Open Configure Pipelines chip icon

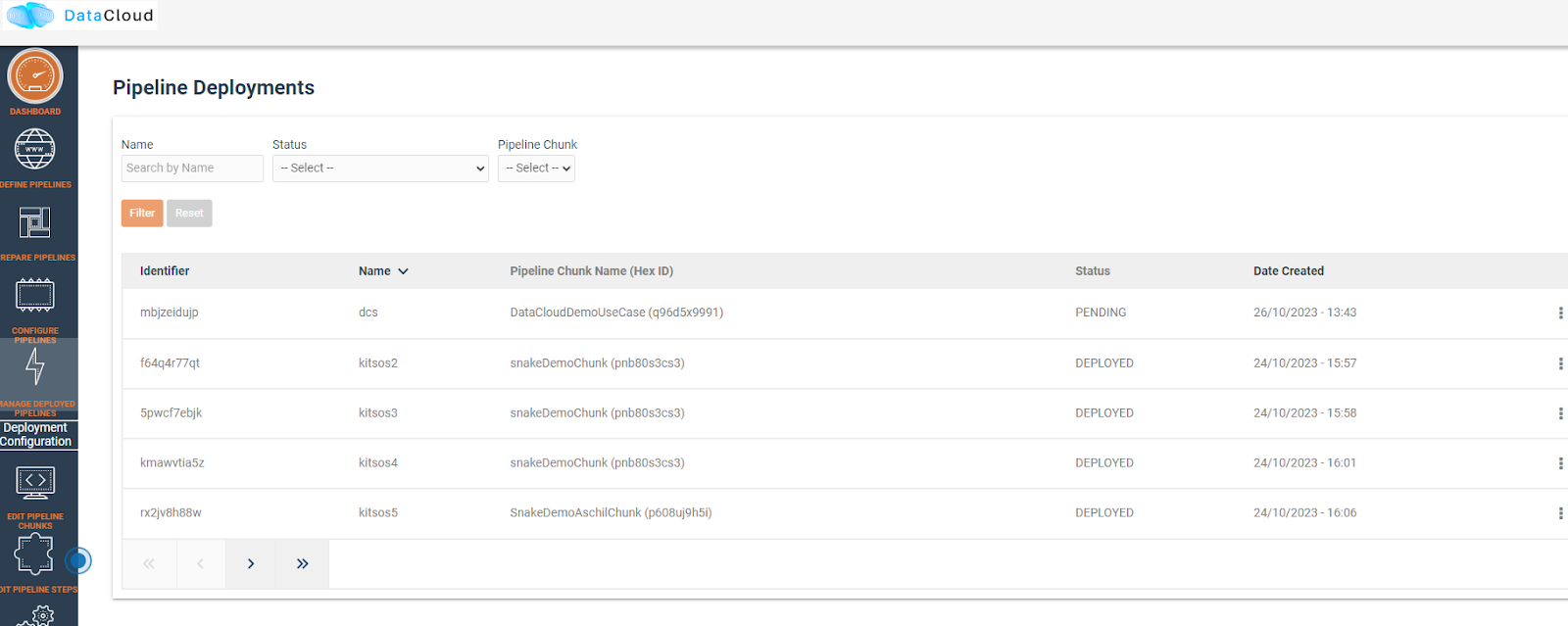click(34, 295)
